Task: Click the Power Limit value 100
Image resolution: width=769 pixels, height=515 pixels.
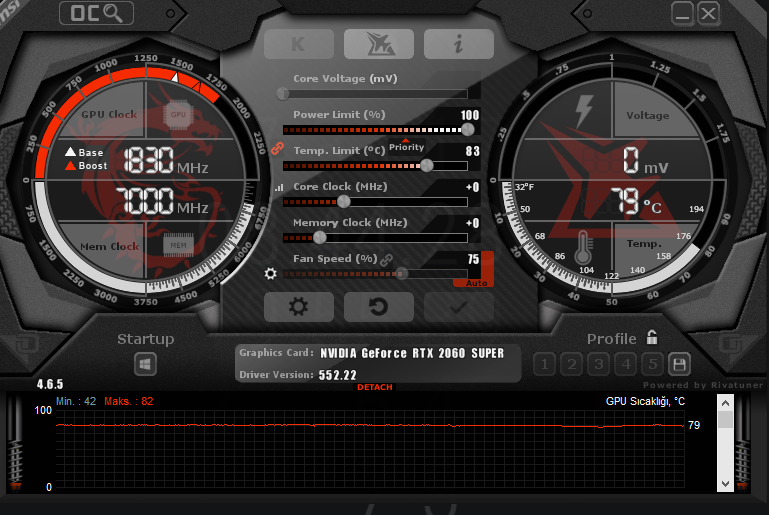Action: click(x=470, y=115)
